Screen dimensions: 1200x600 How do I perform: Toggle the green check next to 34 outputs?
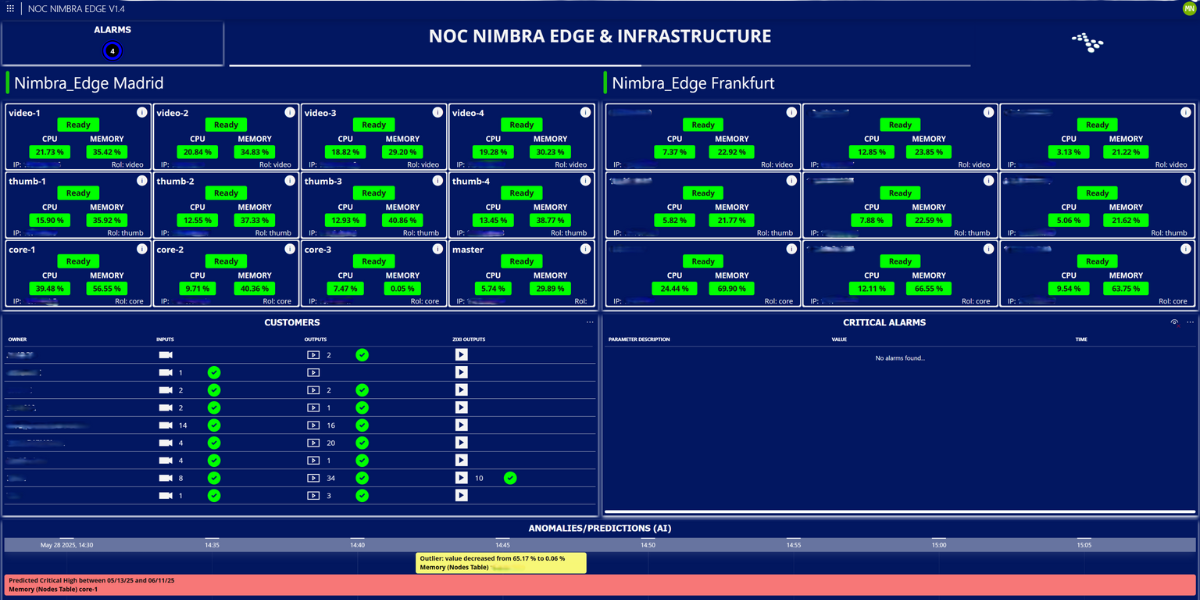[361, 478]
